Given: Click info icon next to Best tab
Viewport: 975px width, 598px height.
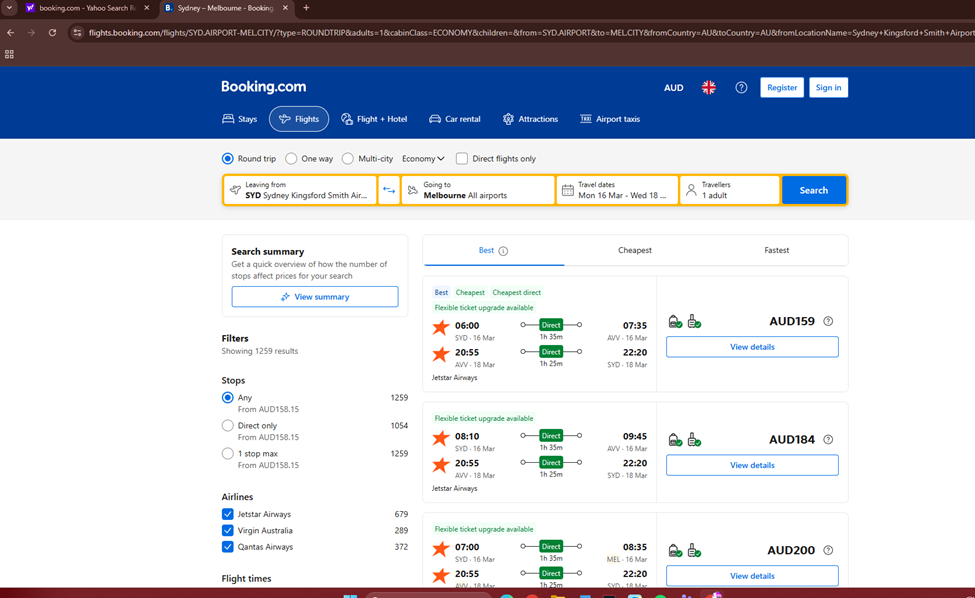Looking at the screenshot, I should [503, 251].
